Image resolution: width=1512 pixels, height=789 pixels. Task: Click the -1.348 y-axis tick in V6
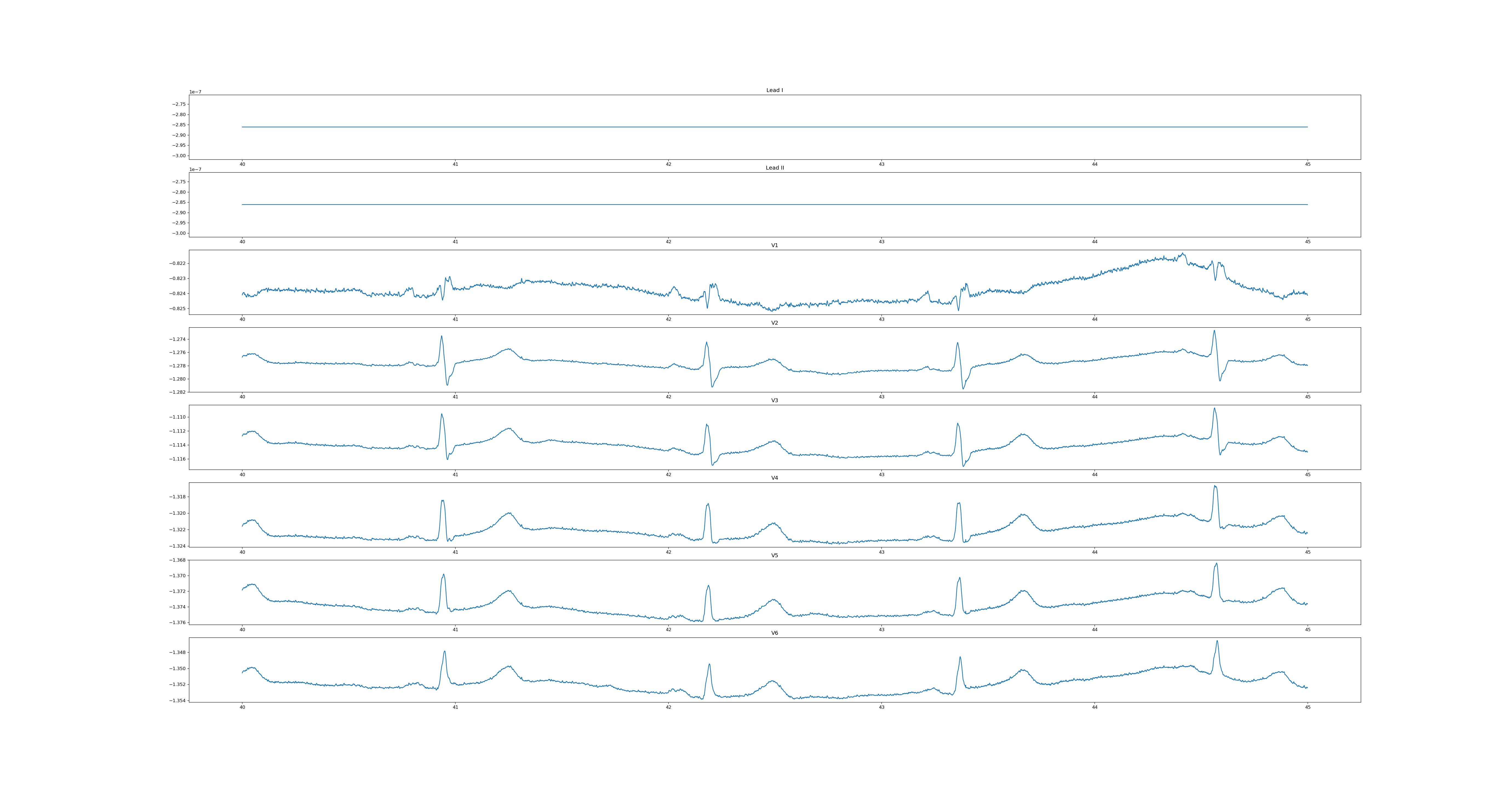pos(177,652)
